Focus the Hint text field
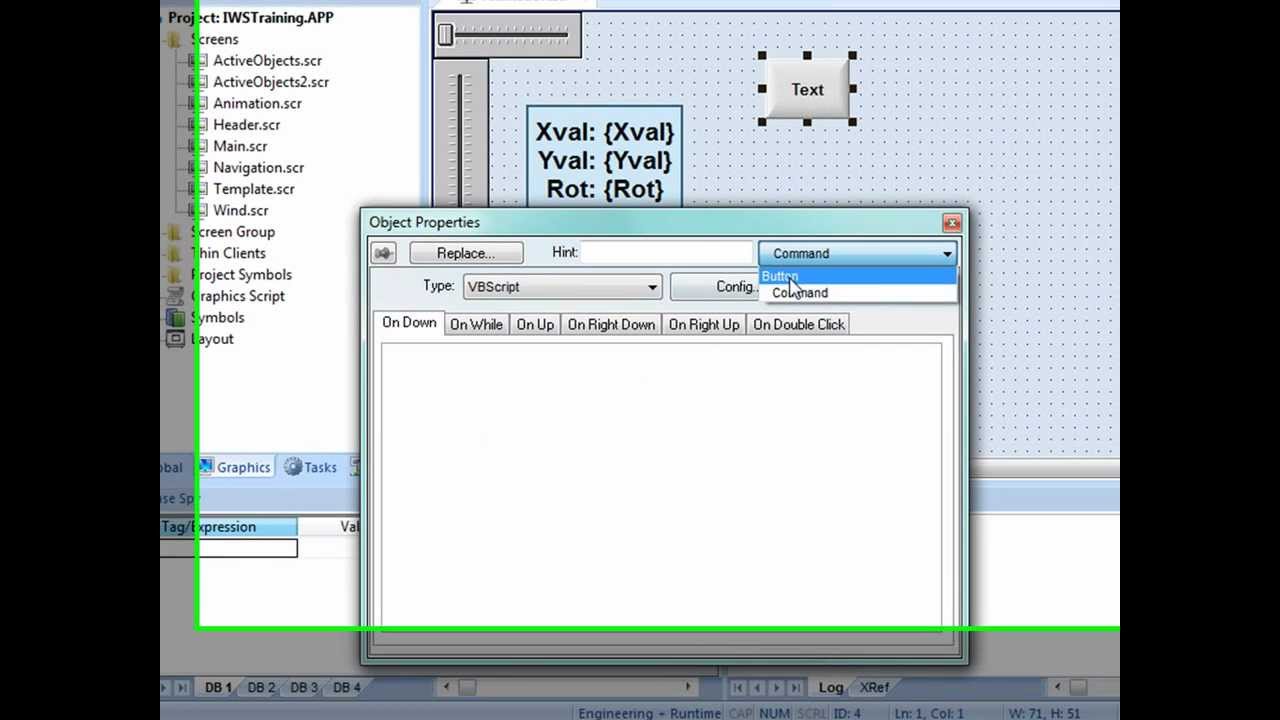 point(666,252)
